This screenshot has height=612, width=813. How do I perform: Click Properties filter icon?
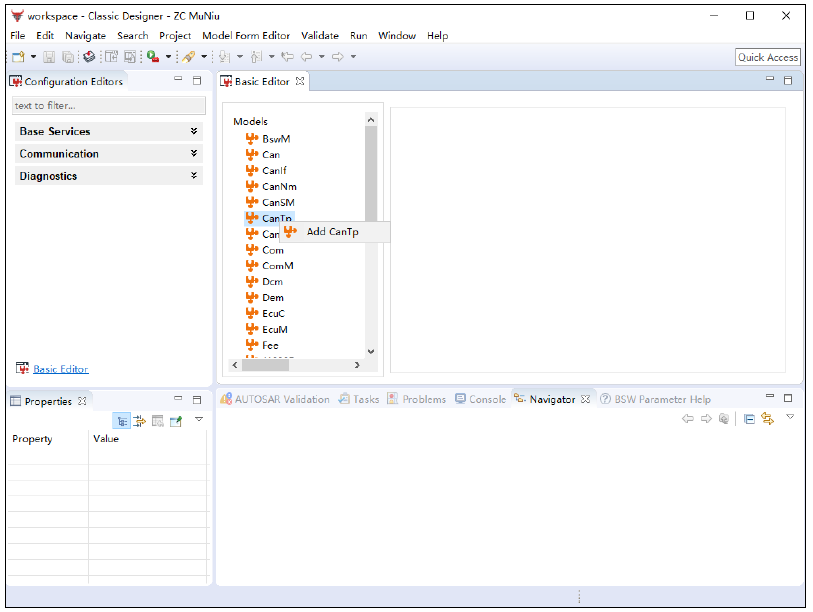pyautogui.click(x=158, y=421)
